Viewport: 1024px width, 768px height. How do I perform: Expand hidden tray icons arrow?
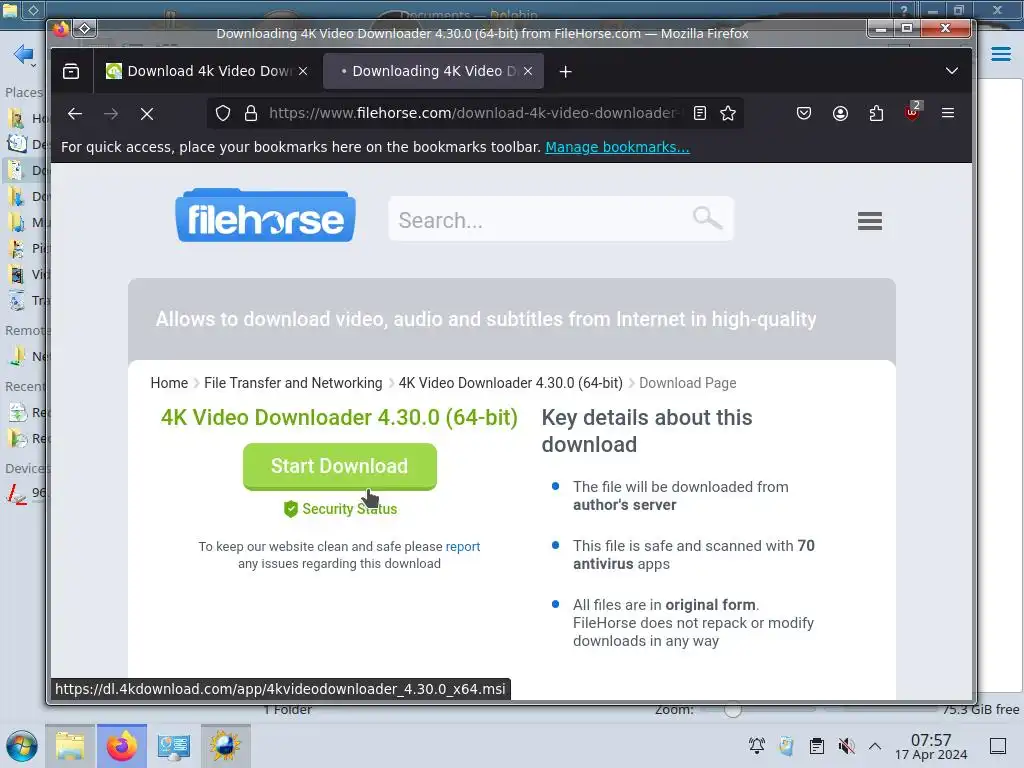click(875, 746)
